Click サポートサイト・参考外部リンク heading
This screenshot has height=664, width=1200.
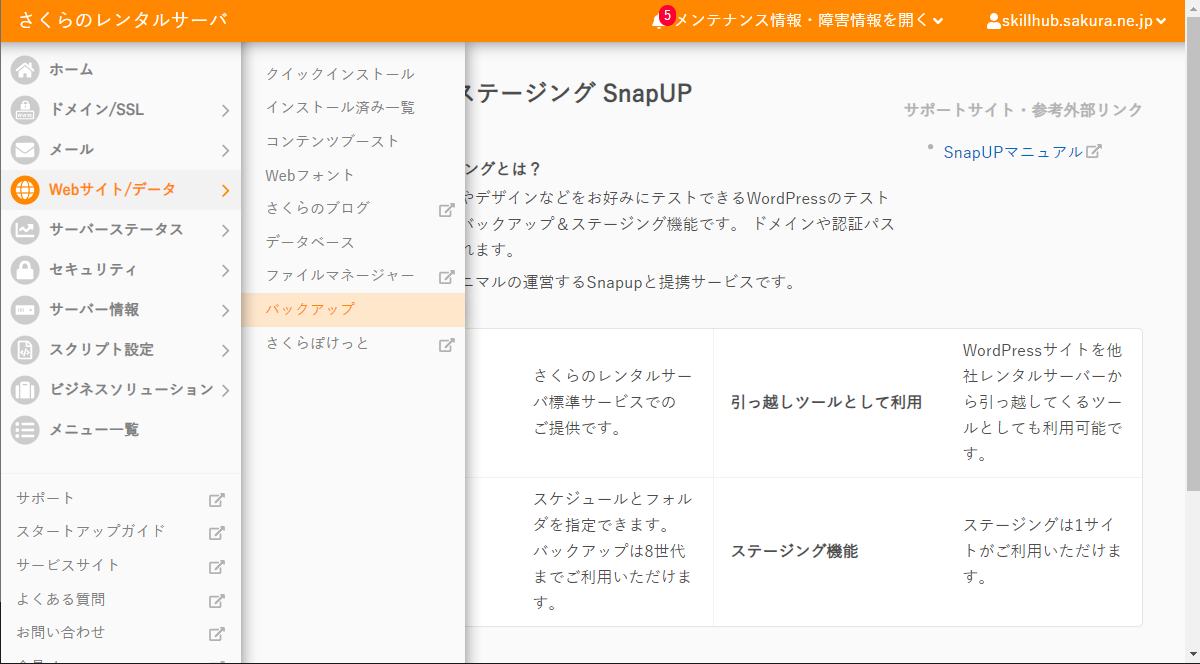tap(1023, 110)
